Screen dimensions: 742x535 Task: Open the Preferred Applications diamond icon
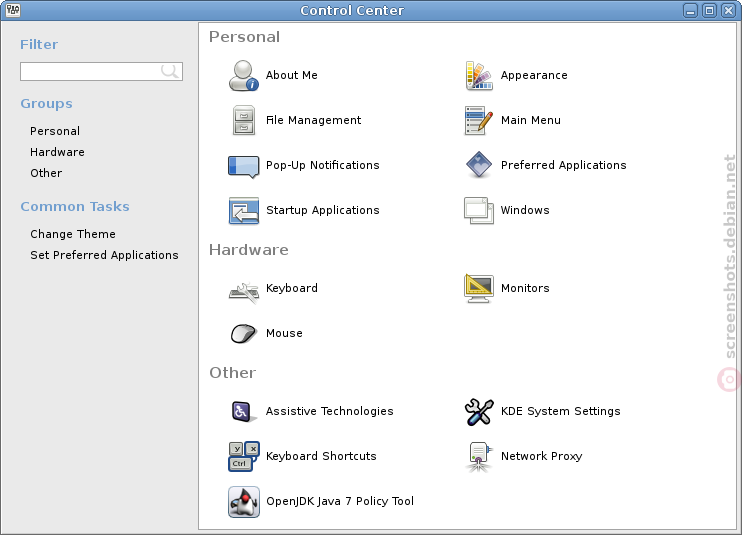coord(479,165)
